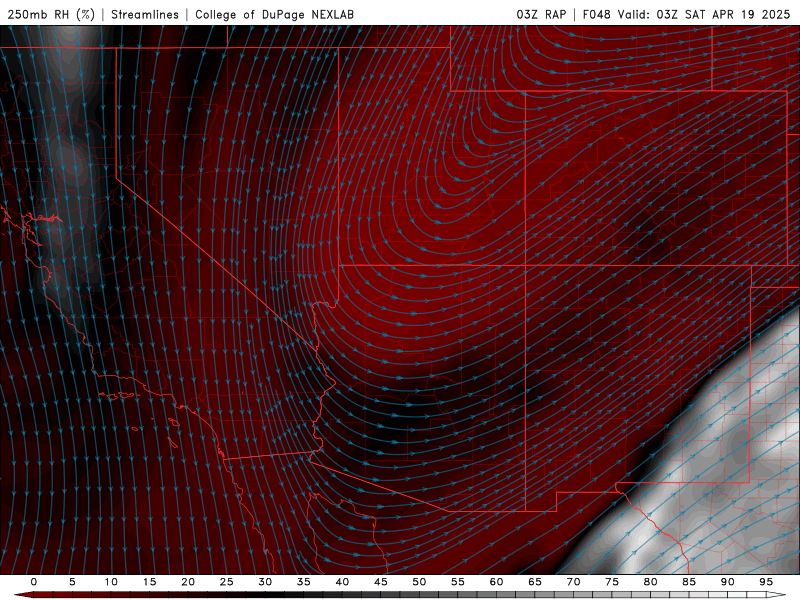Click 'F048 Valid: 03Z SAT APR 19 2025' text
Screen dimensions: 800x600
coord(686,14)
